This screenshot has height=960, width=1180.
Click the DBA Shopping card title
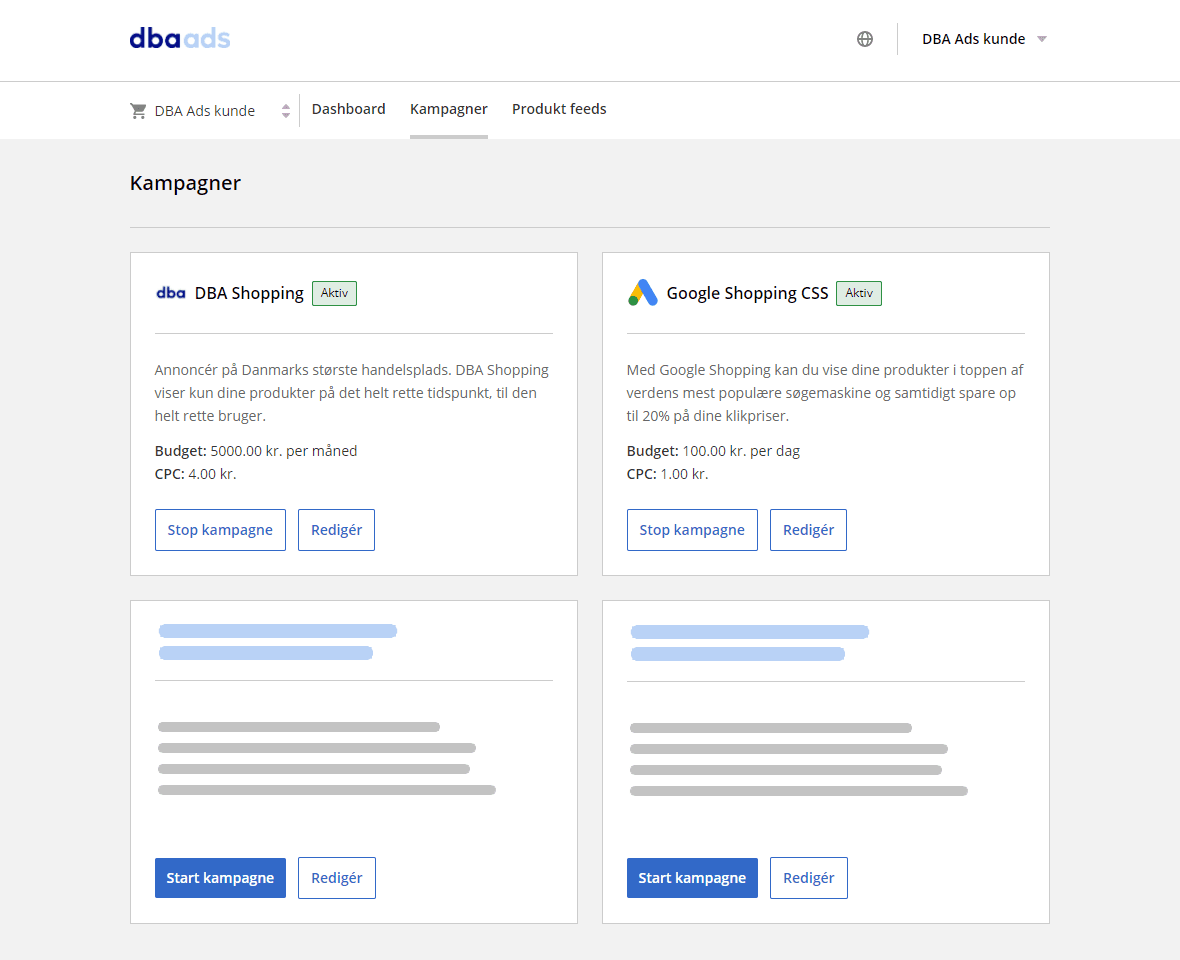pos(249,293)
